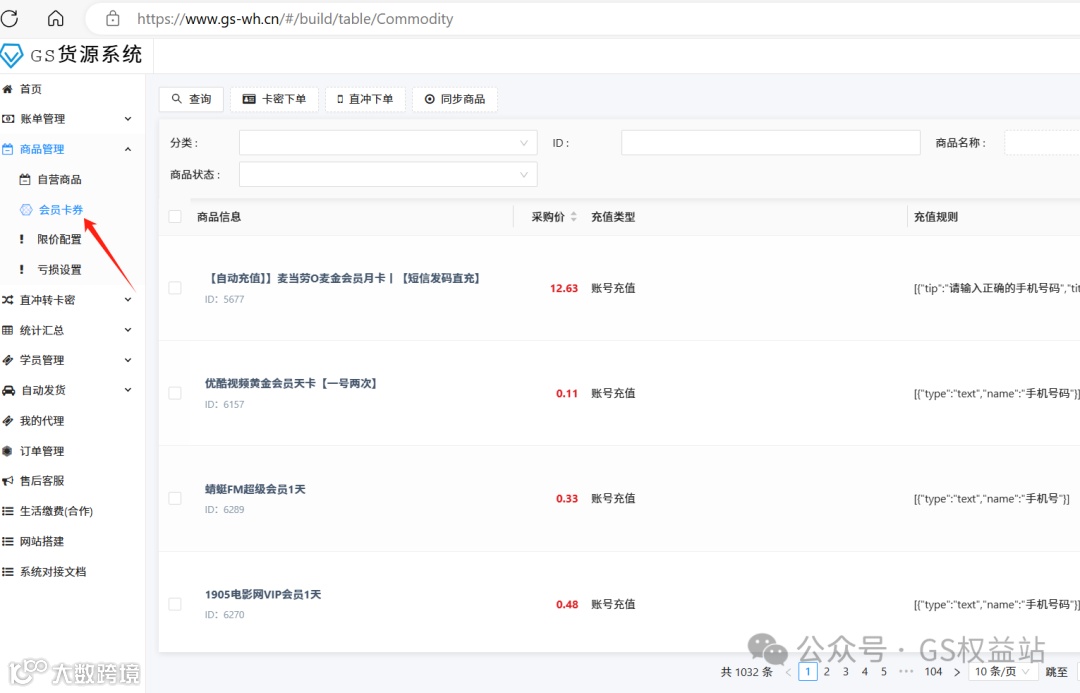Click the 限价配置 exclamation icon
This screenshot has width=1080, height=693.
[x=21, y=239]
